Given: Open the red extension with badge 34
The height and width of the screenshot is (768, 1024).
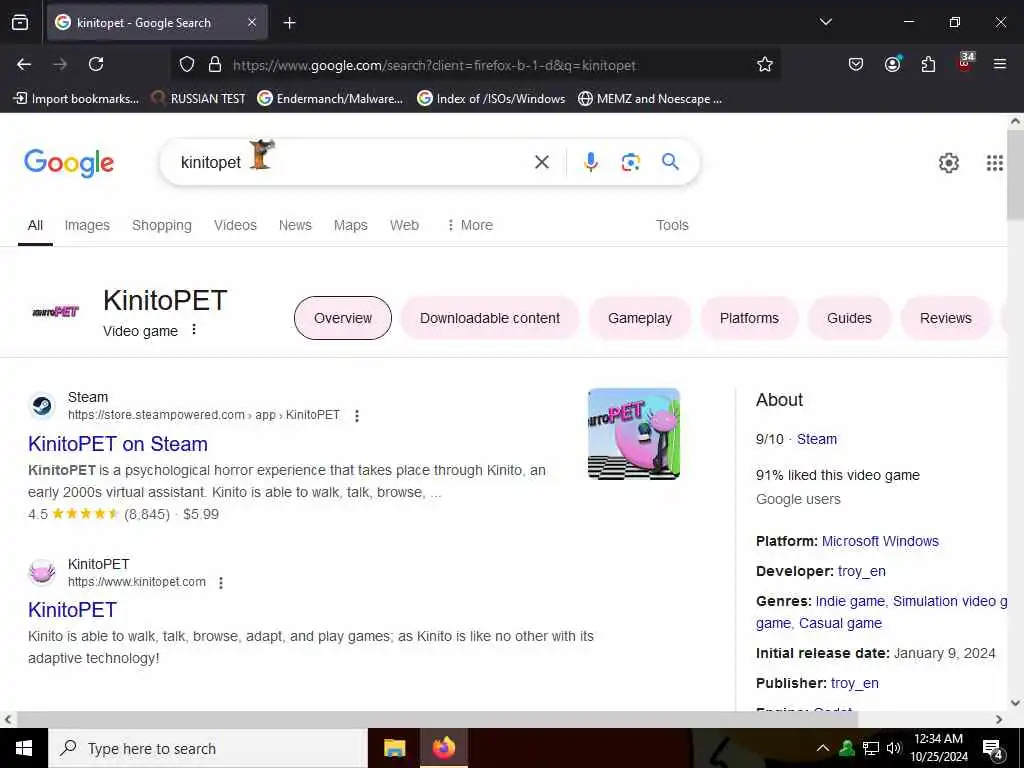Looking at the screenshot, I should pos(965,62).
